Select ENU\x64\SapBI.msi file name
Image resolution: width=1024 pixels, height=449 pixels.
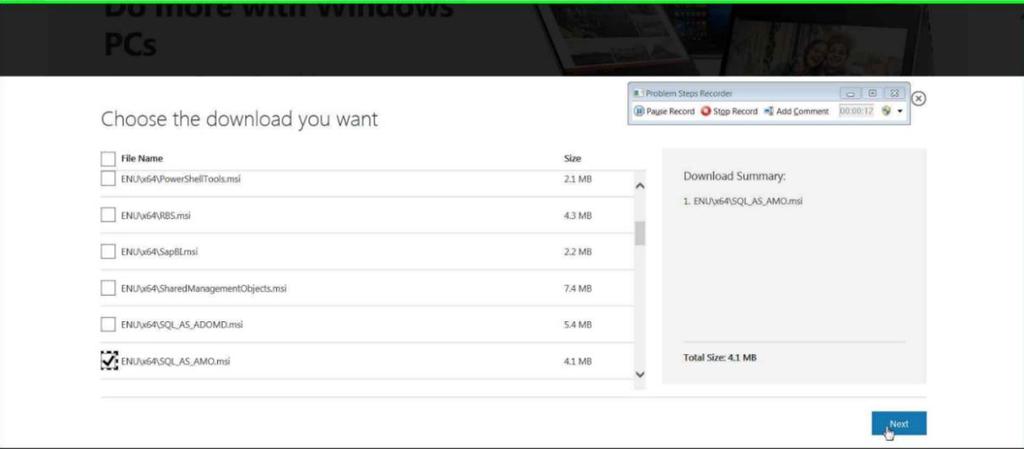click(159, 252)
